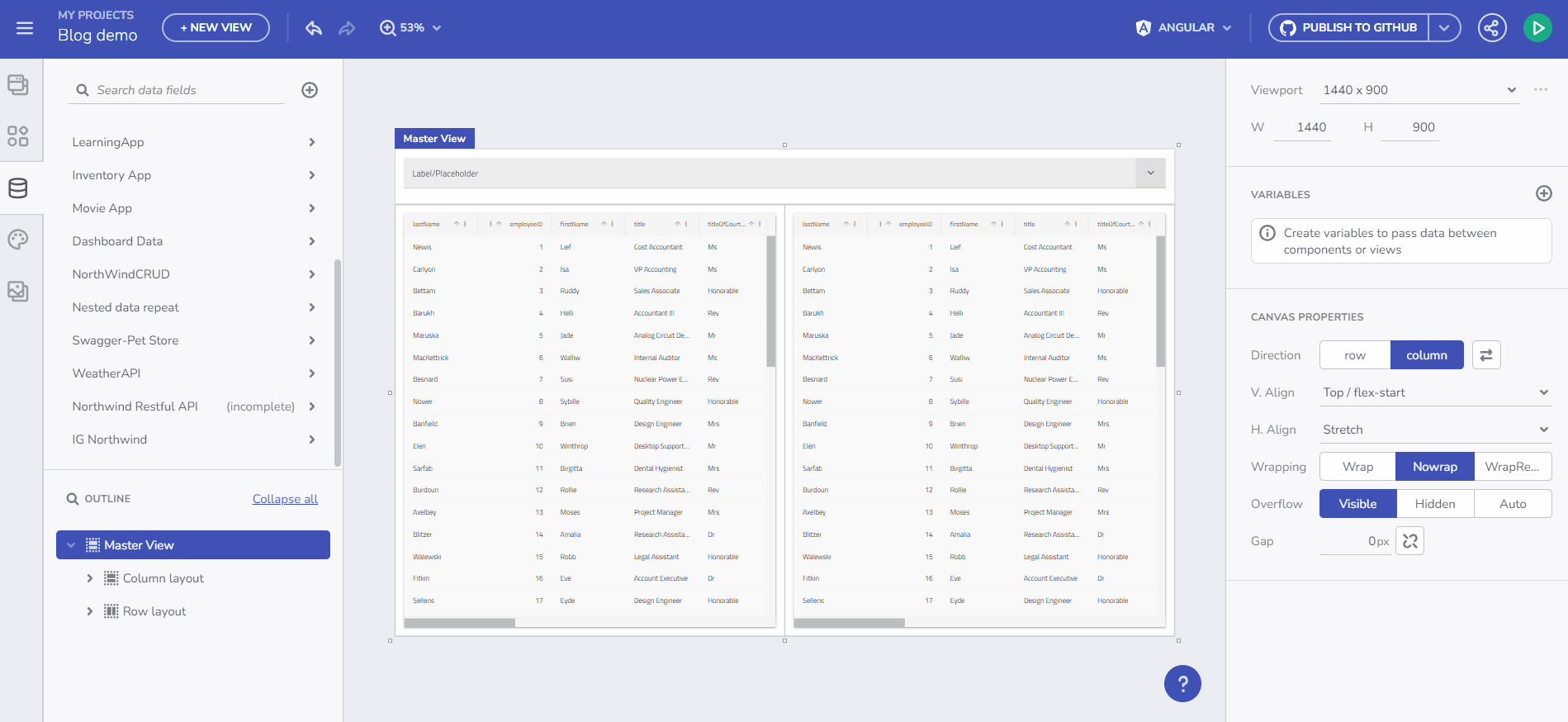Open the hamburger main menu
Image resolution: width=1568 pixels, height=722 pixels.
(25, 28)
